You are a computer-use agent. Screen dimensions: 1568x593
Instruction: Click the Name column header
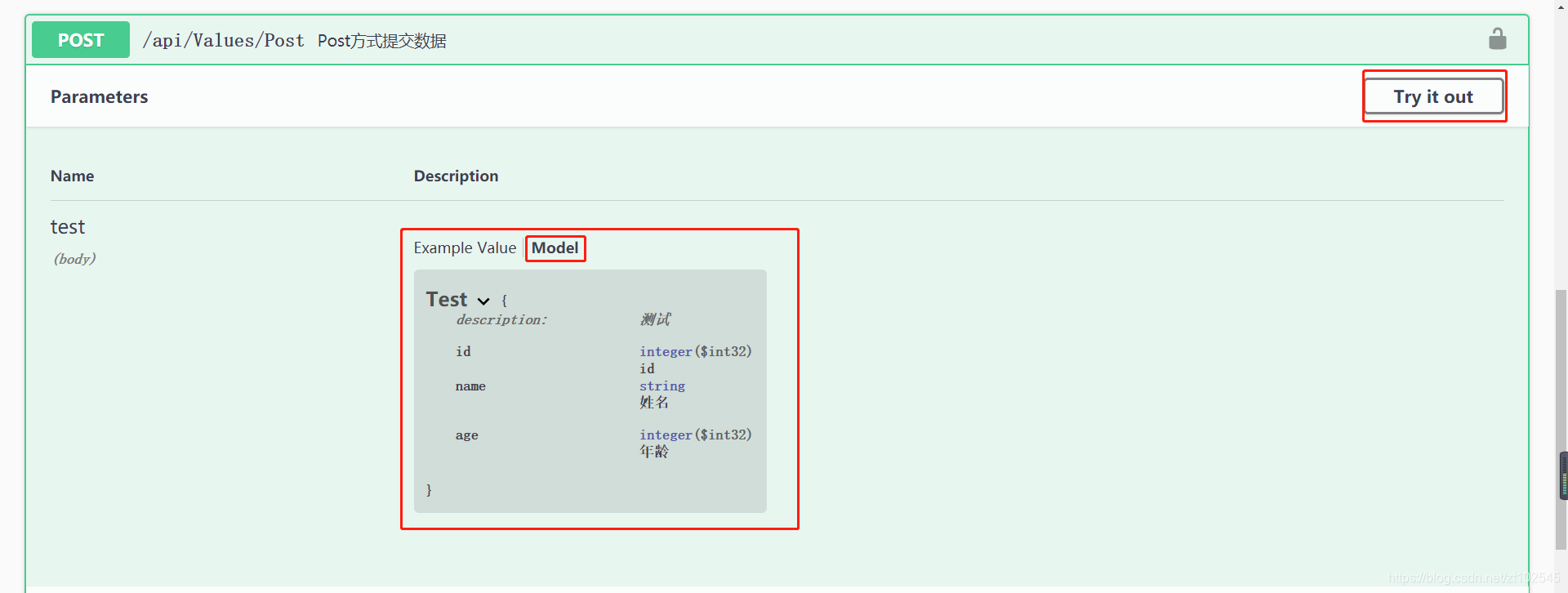72,176
